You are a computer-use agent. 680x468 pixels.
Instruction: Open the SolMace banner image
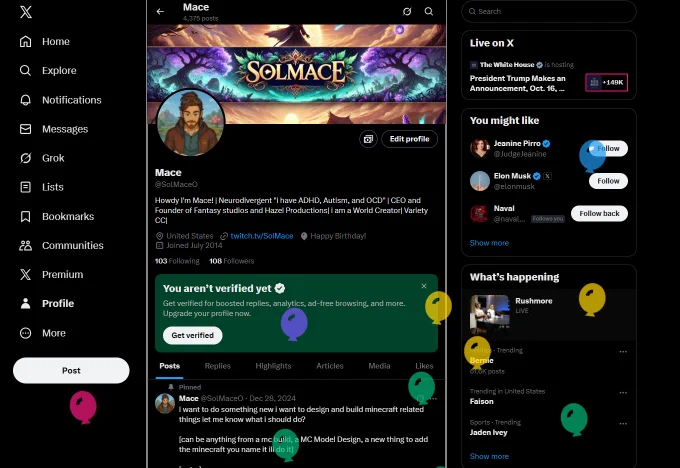[297, 74]
